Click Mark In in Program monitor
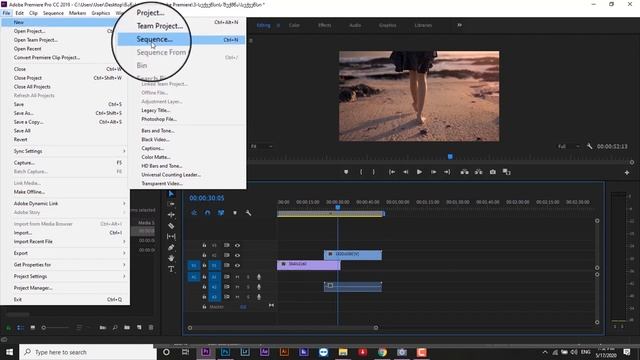Viewport: 640px width, 360px height. 361,172
